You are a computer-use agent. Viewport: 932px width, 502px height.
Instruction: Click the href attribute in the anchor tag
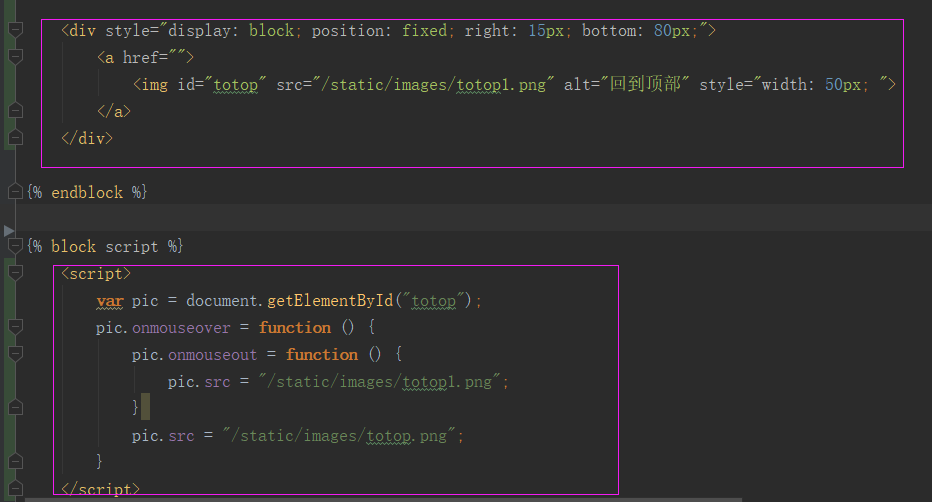(x=142, y=58)
